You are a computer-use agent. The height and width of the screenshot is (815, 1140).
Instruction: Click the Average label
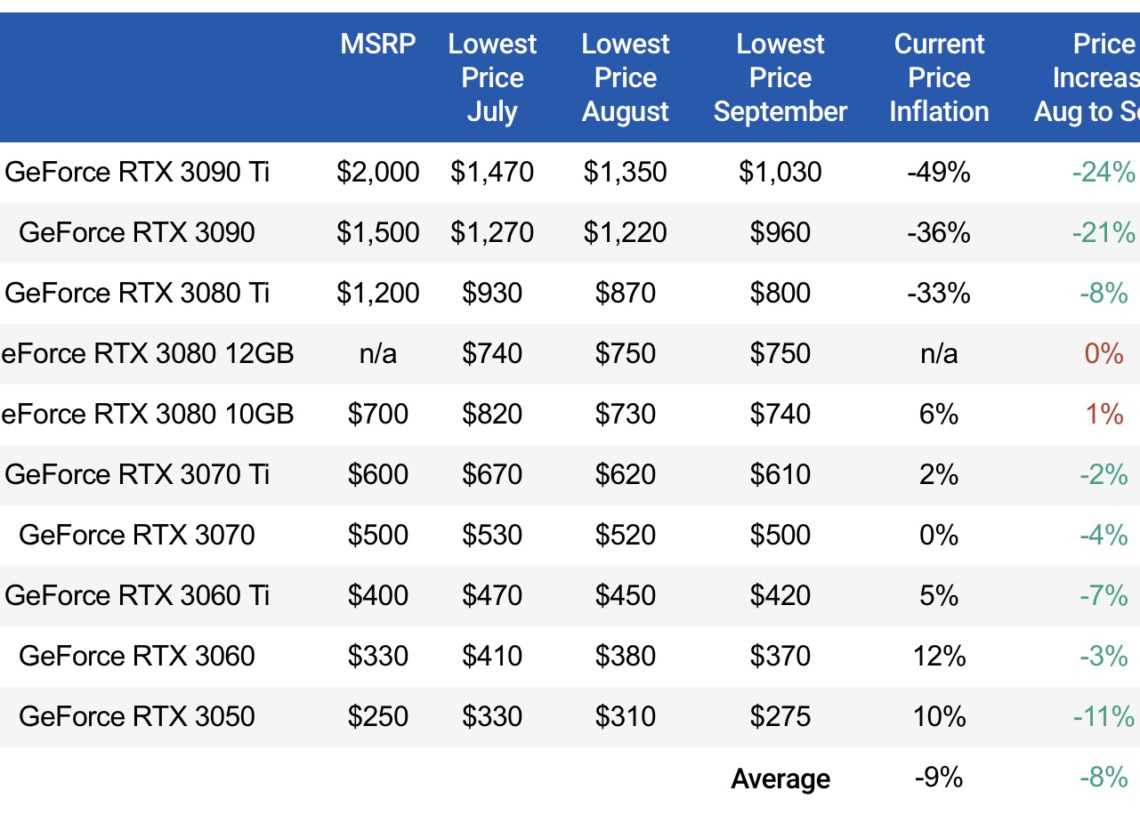click(780, 779)
